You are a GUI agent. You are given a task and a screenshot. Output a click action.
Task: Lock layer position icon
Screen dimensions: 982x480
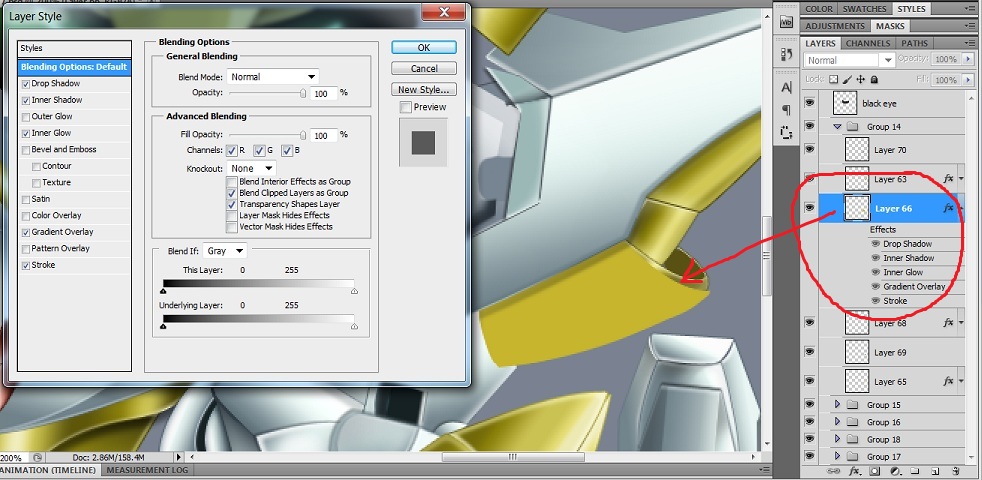(861, 80)
